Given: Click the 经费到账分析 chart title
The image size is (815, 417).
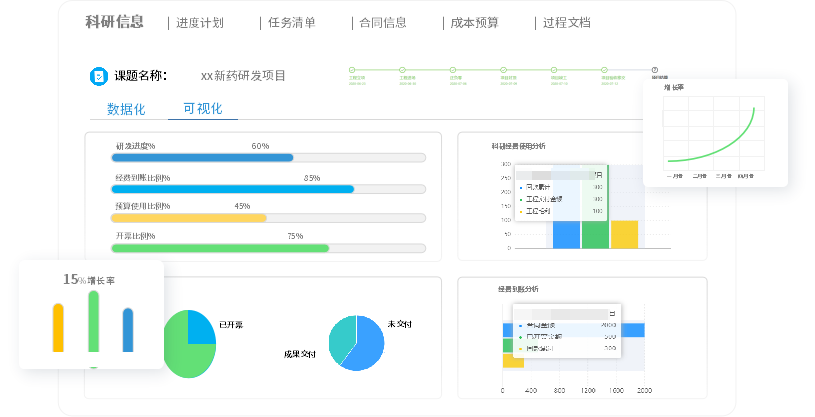Looking at the screenshot, I should tap(518, 289).
